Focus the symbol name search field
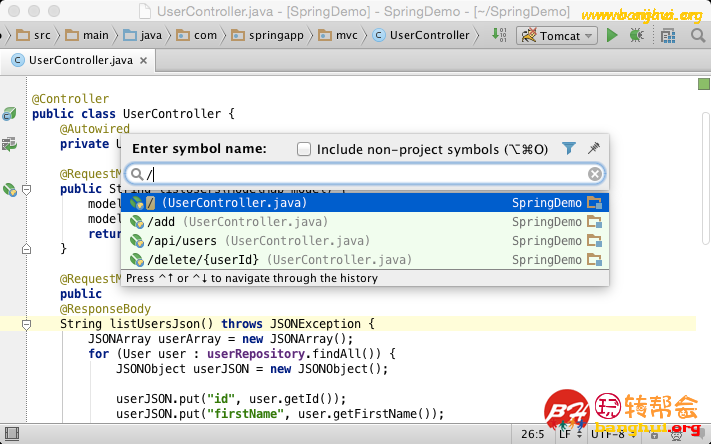This screenshot has width=711, height=444. [x=365, y=174]
